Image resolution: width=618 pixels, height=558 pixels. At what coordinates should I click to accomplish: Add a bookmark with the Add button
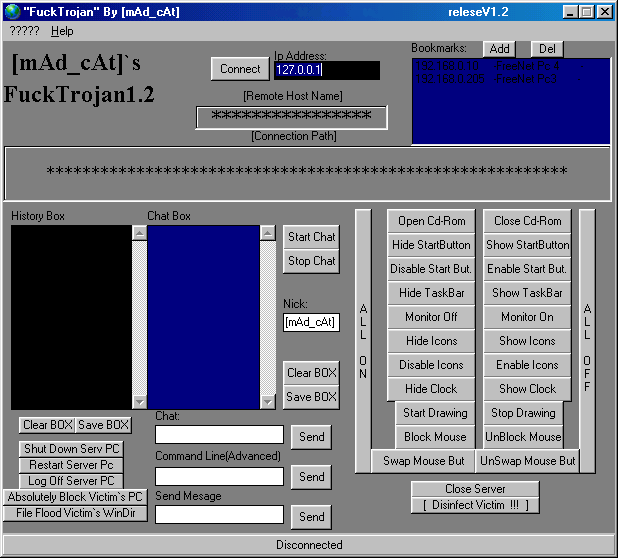[x=499, y=48]
